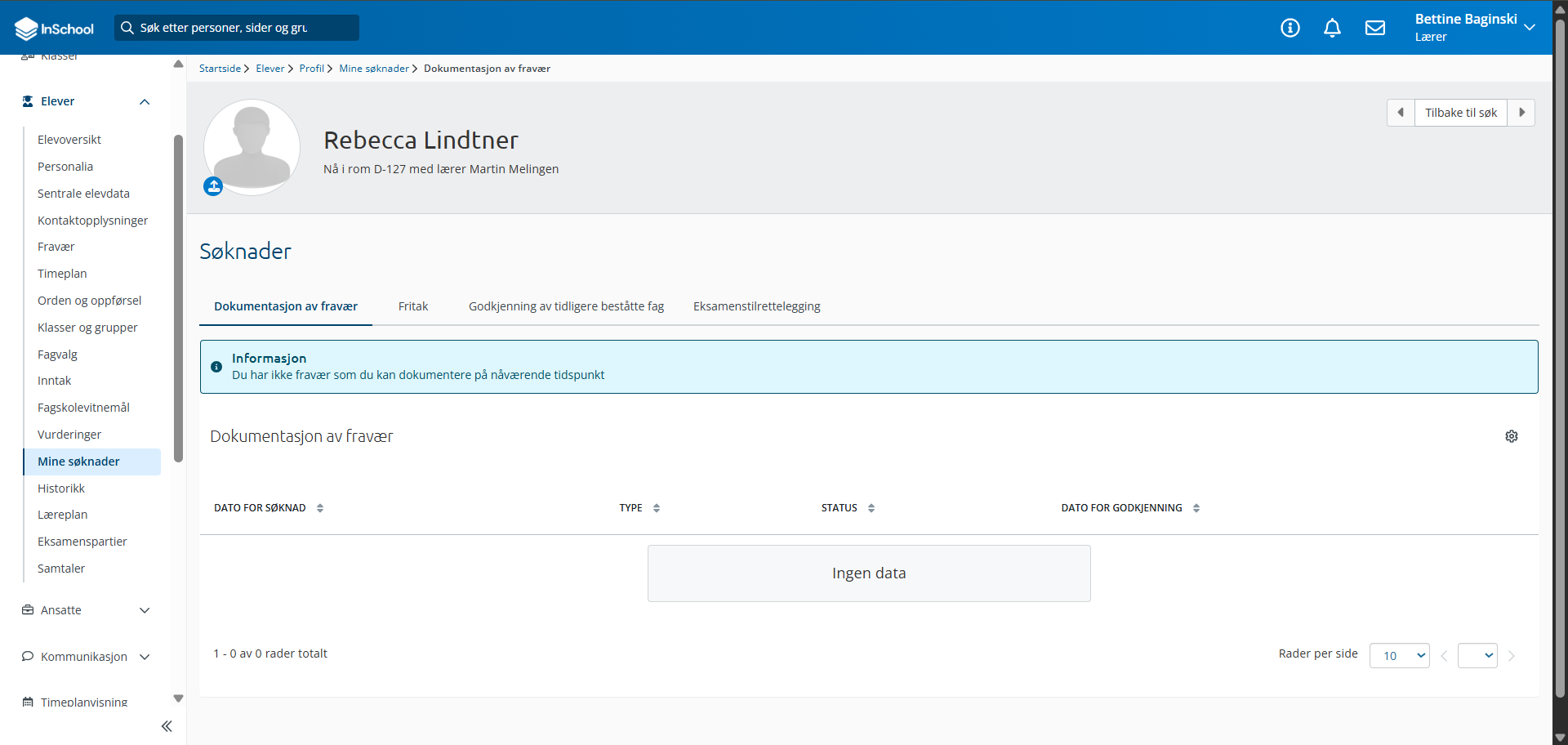Open the page number dropdown

tap(1477, 656)
